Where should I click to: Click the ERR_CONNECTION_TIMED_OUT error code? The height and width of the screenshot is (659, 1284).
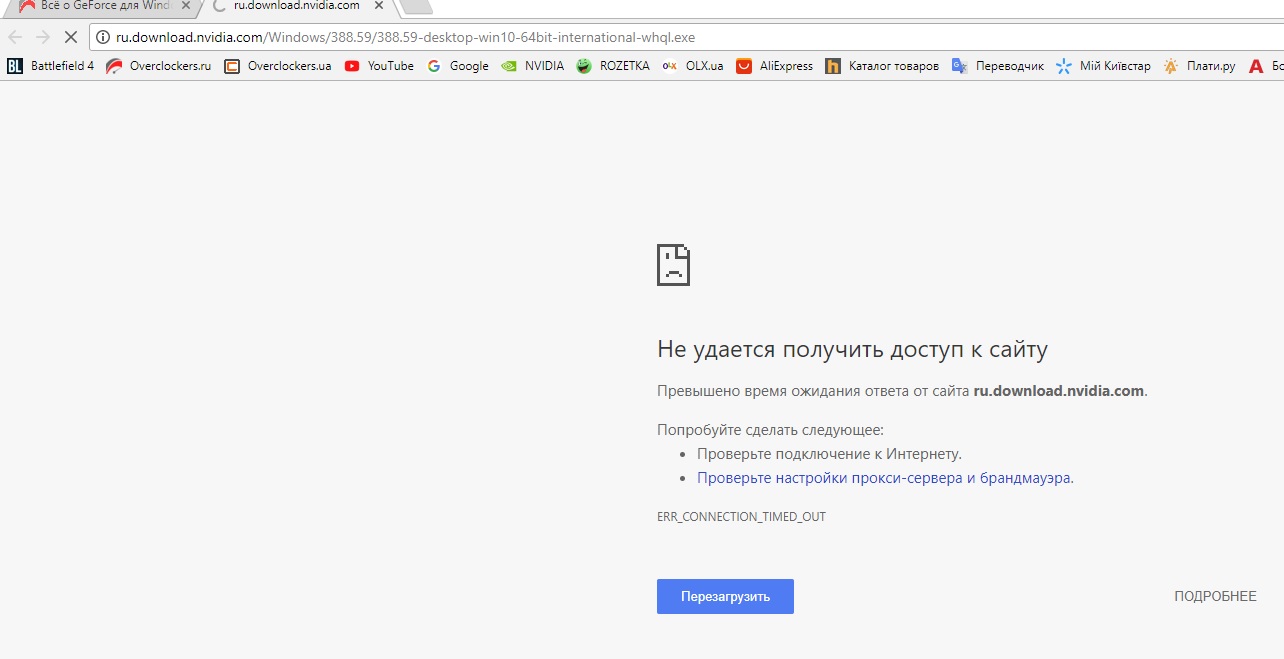click(x=741, y=517)
